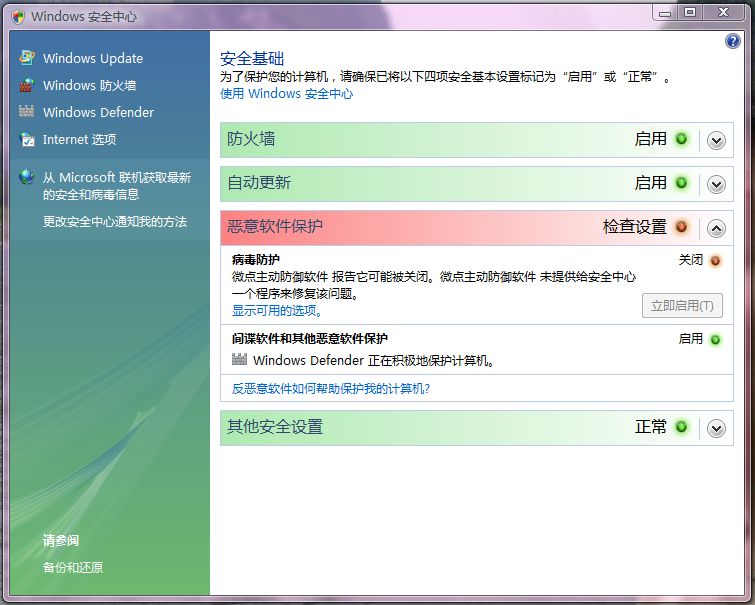Screen dimensions: 755x605
Task: Open the 使用 Windows 安全中心 link
Action: point(286,93)
